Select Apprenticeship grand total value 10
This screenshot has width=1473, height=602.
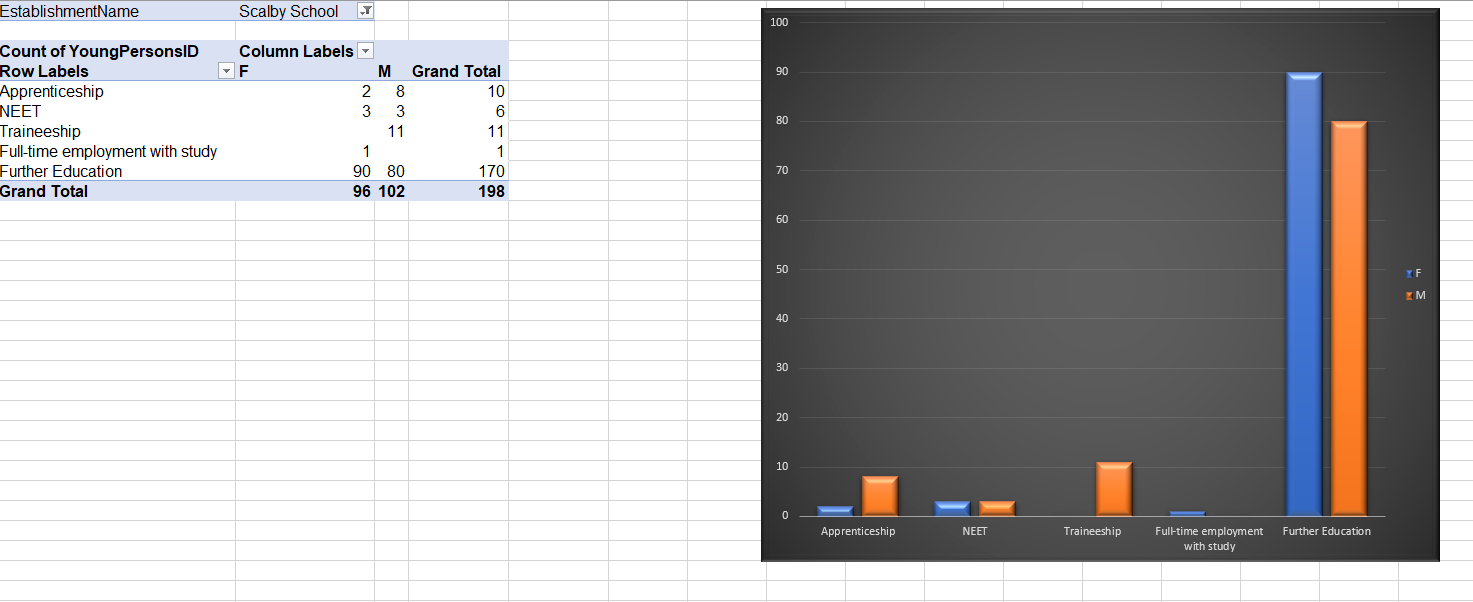(x=458, y=91)
